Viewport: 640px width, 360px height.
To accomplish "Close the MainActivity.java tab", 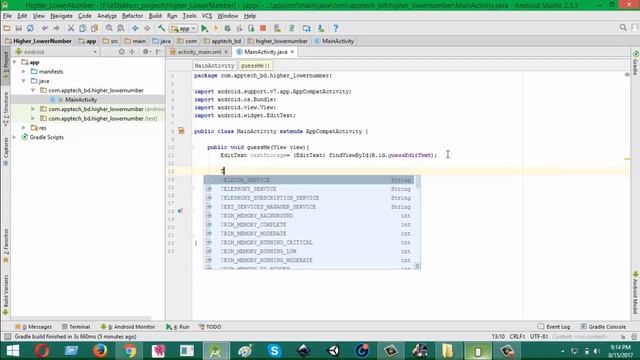I will click(292, 52).
